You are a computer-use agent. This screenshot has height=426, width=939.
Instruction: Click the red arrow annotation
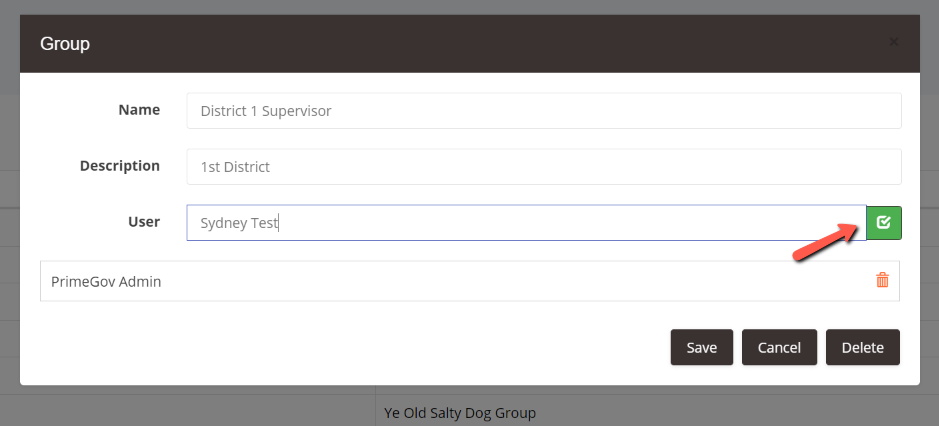coord(825,242)
